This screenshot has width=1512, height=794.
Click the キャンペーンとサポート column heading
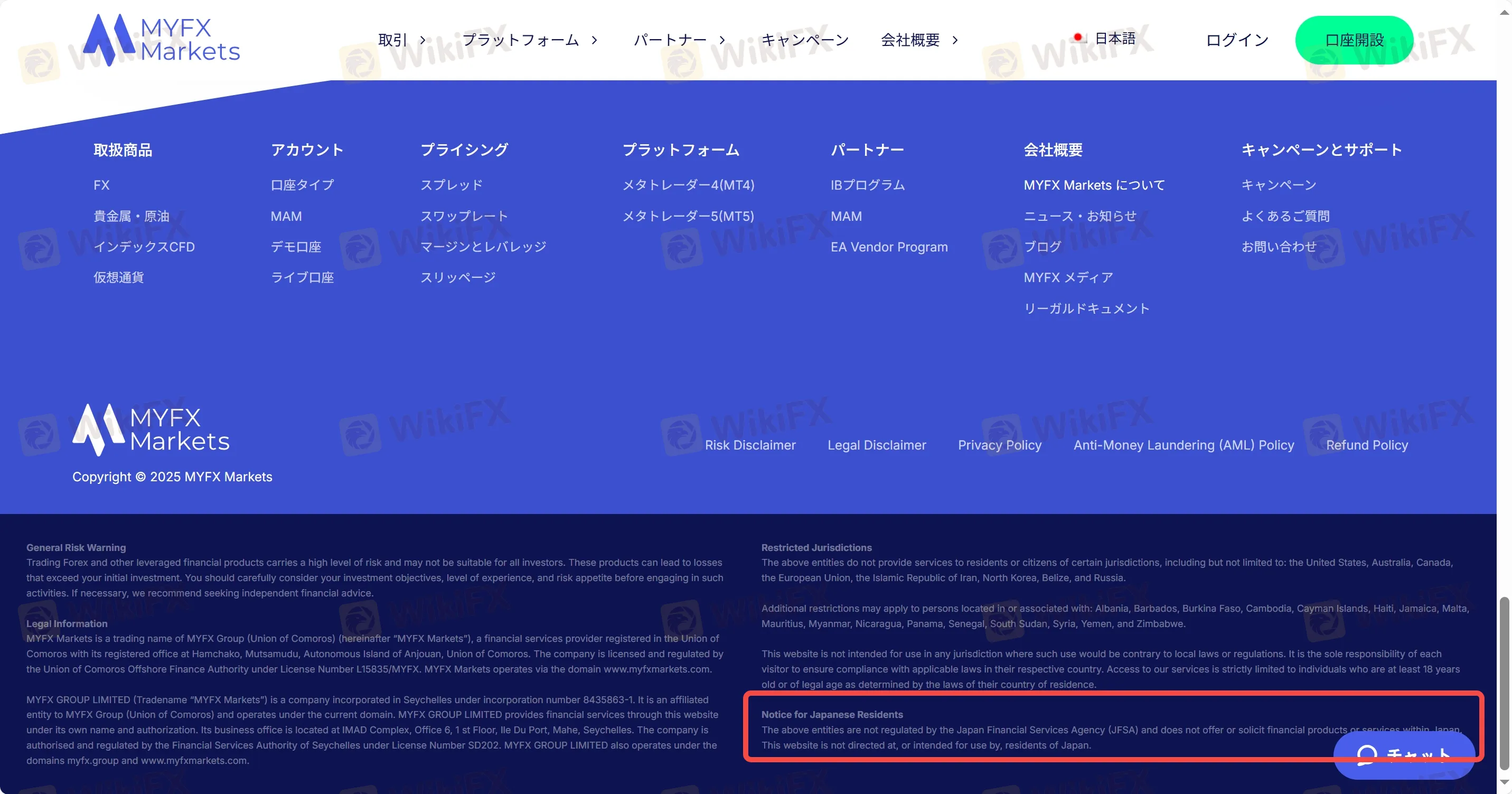1321,150
